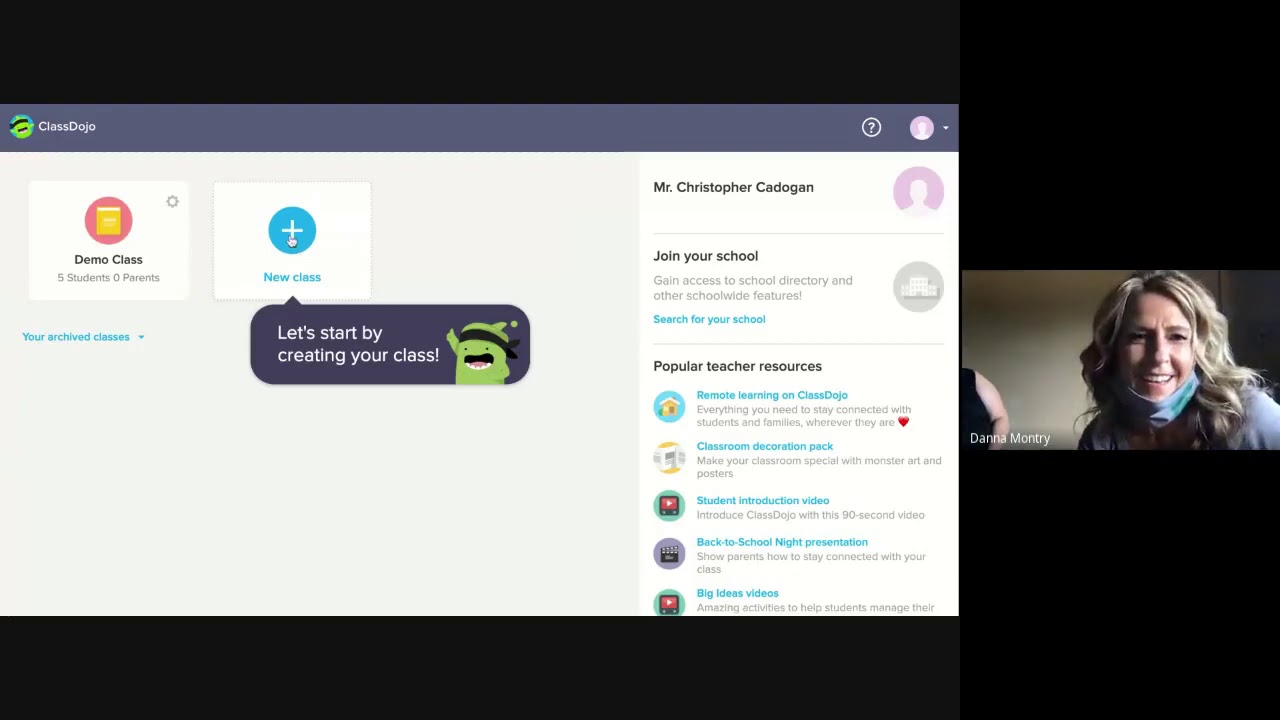Open the Demo Class title
The height and width of the screenshot is (720, 1280).
coord(108,260)
